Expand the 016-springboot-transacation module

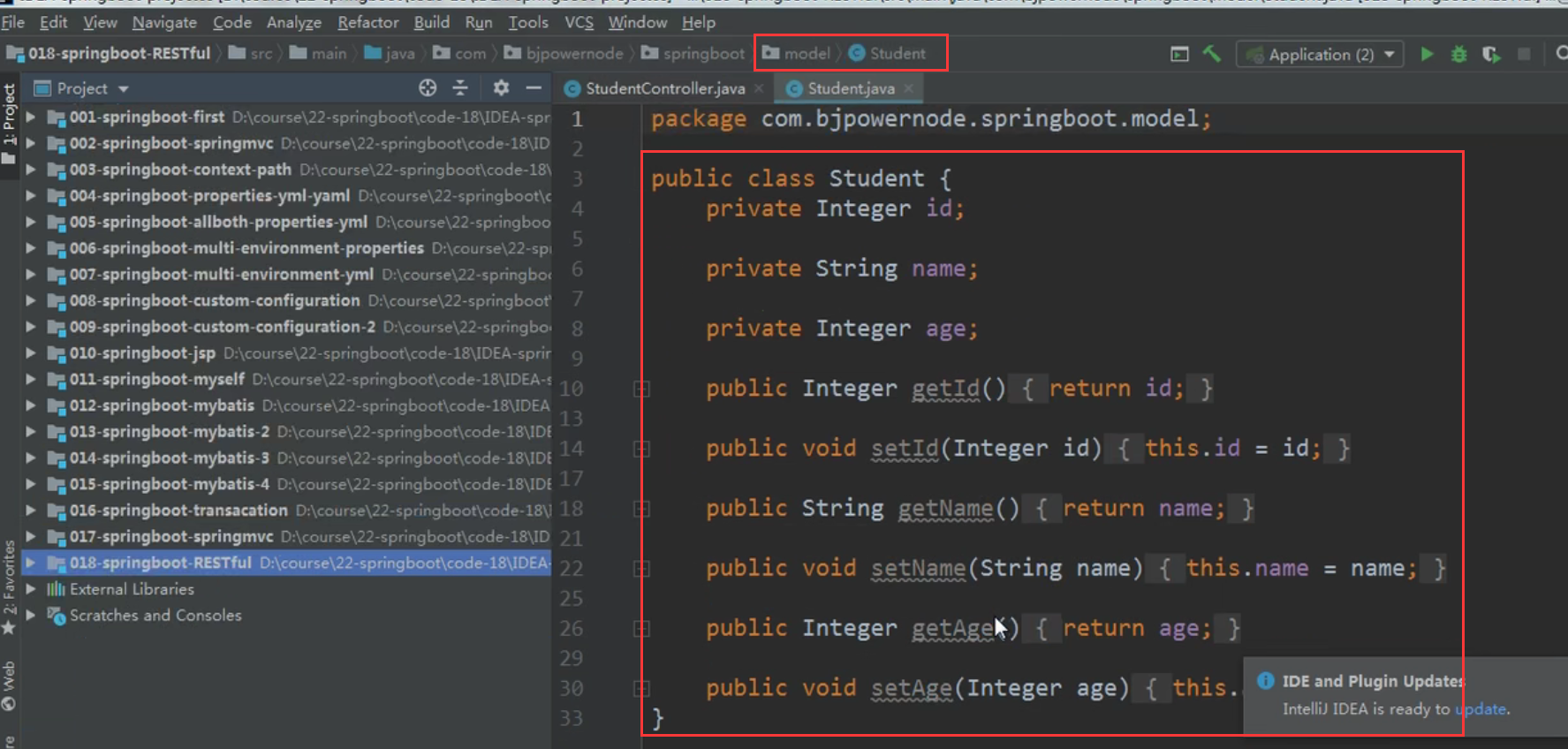31,511
